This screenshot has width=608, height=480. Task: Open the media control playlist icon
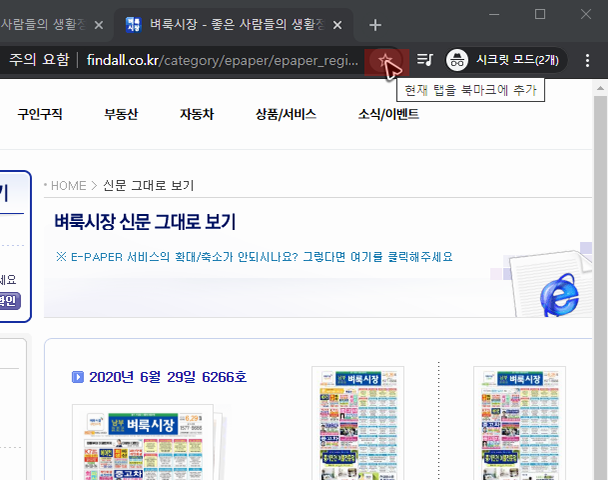tap(425, 60)
